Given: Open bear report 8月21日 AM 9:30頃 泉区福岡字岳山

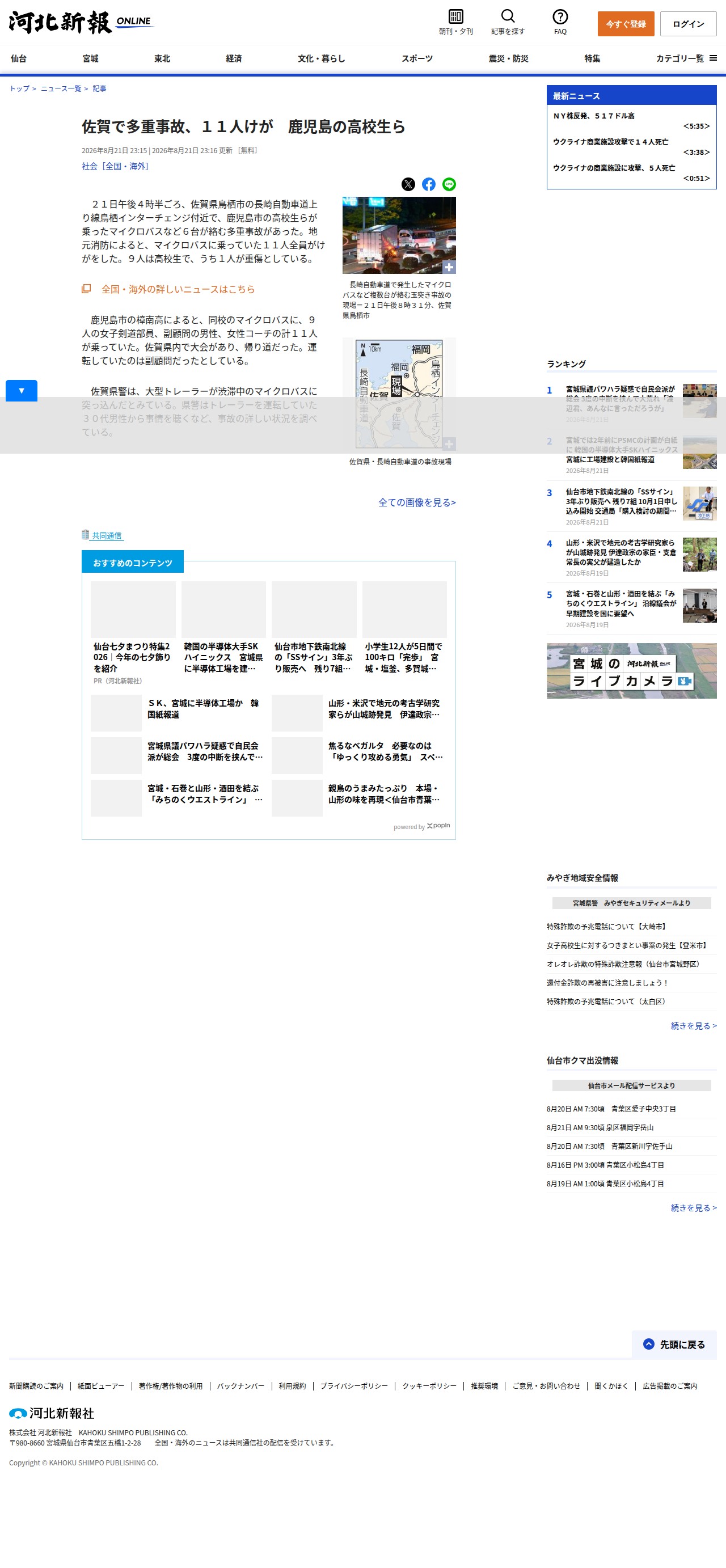Looking at the screenshot, I should point(600,1127).
